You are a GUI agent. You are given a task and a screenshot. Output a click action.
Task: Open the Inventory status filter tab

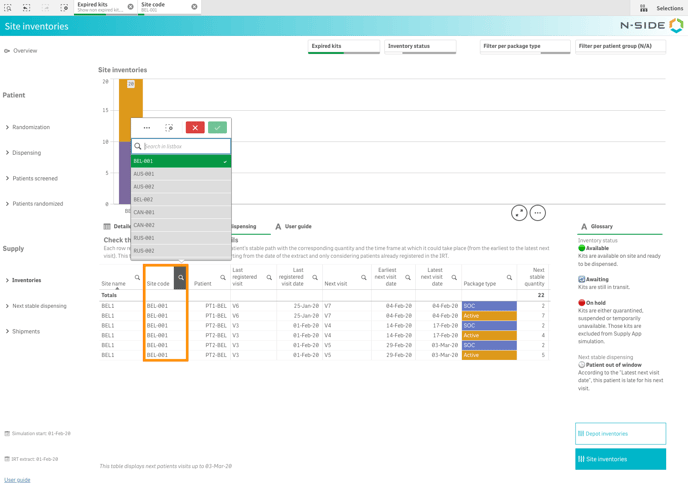420,46
